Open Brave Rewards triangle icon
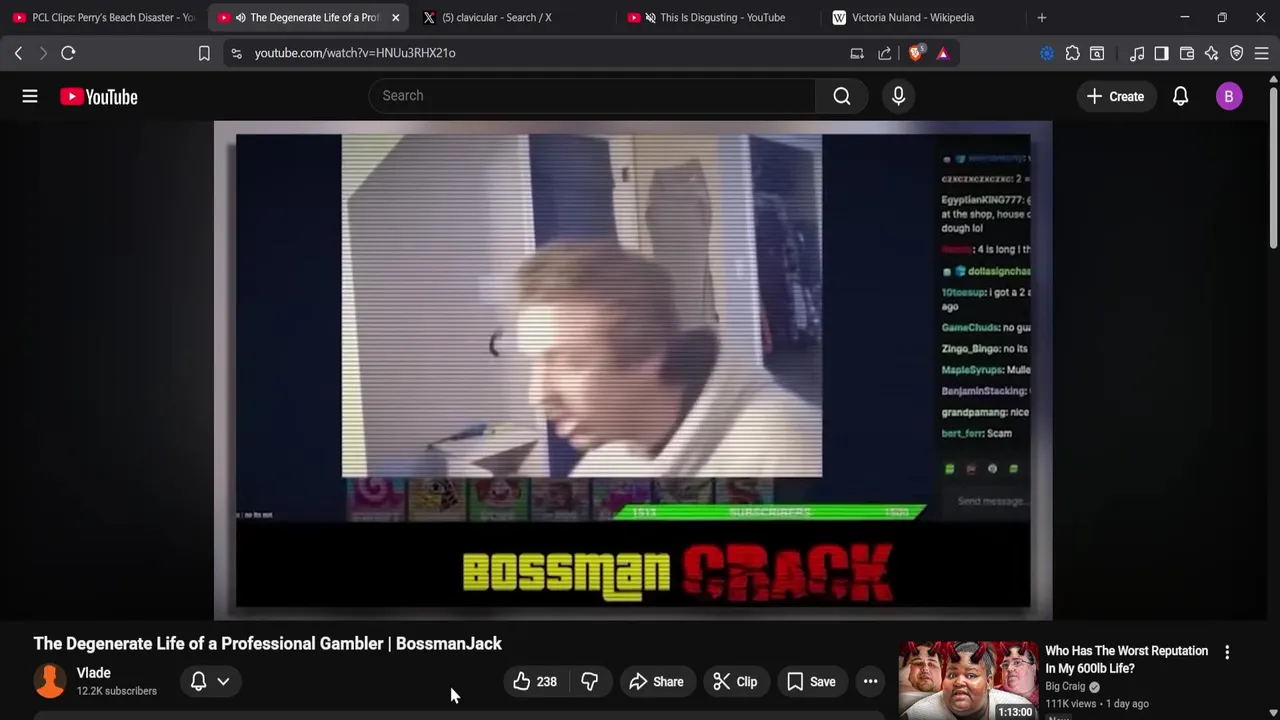 [x=943, y=53]
